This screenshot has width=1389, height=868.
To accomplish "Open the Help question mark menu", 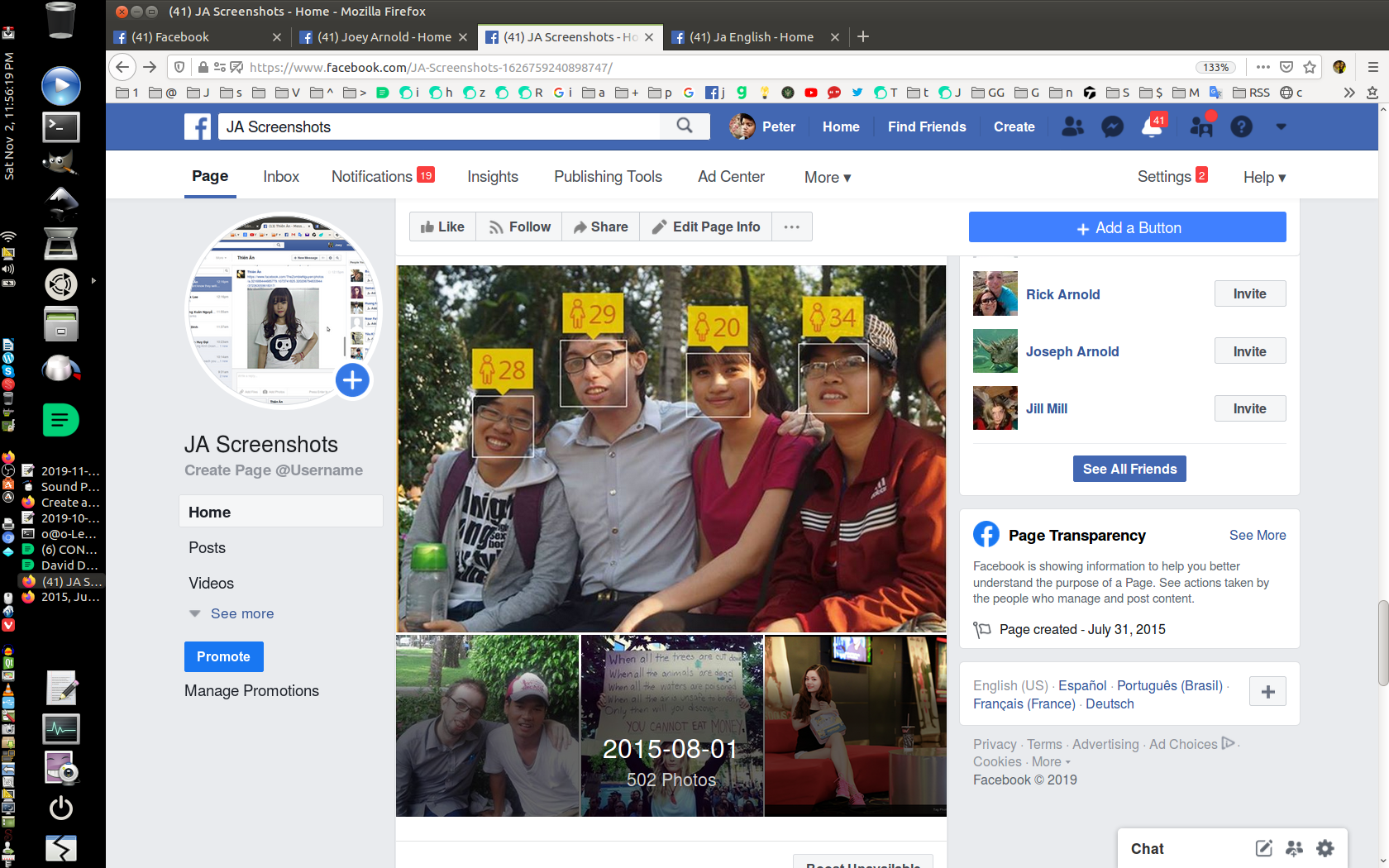I will (x=1241, y=126).
